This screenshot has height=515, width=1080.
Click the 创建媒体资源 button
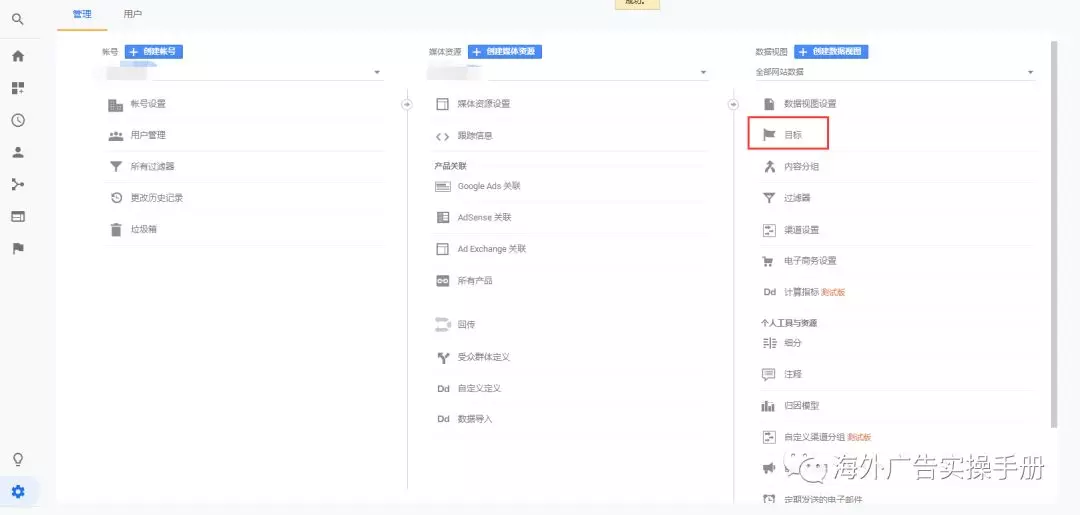point(505,51)
